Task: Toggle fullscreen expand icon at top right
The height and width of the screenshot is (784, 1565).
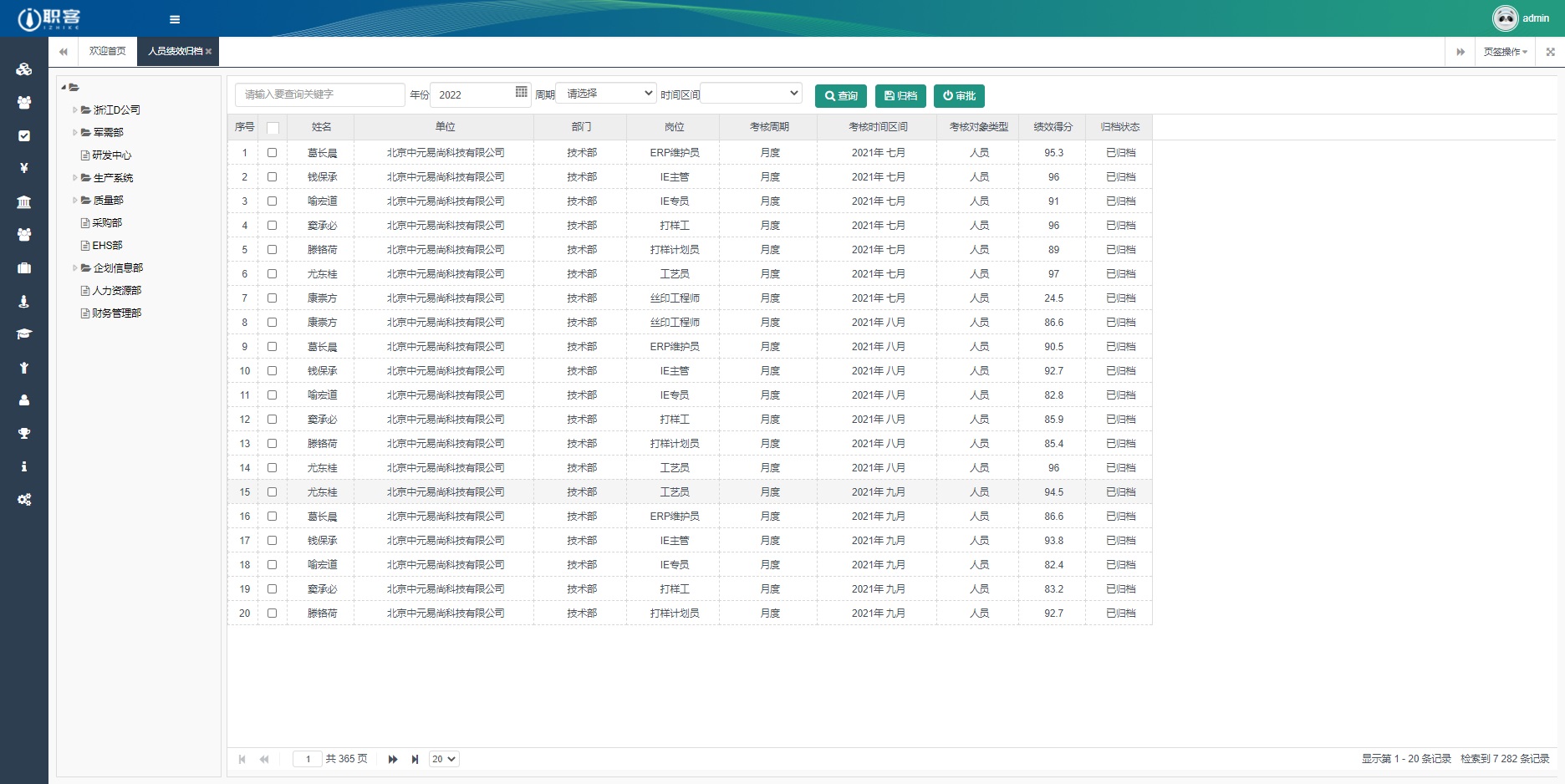Action: 1550,52
